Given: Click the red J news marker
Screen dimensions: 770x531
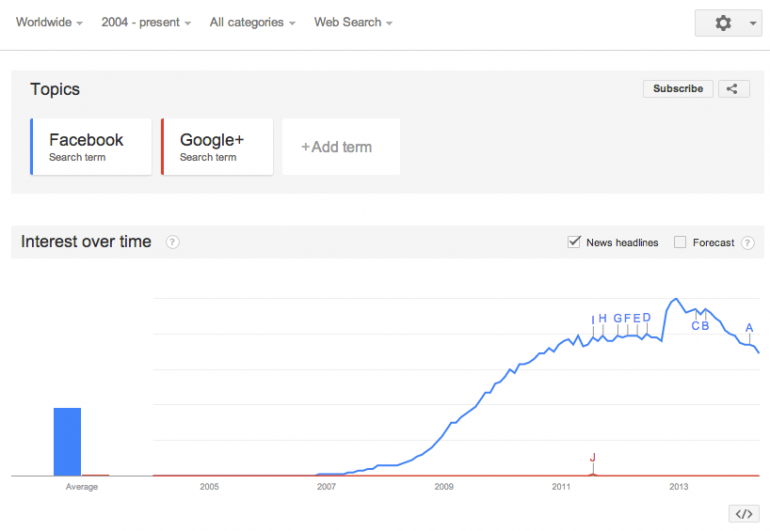Looking at the screenshot, I should tap(593, 458).
